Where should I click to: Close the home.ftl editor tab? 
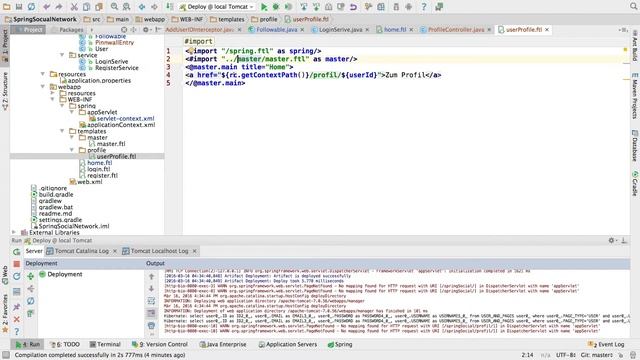coord(411,29)
